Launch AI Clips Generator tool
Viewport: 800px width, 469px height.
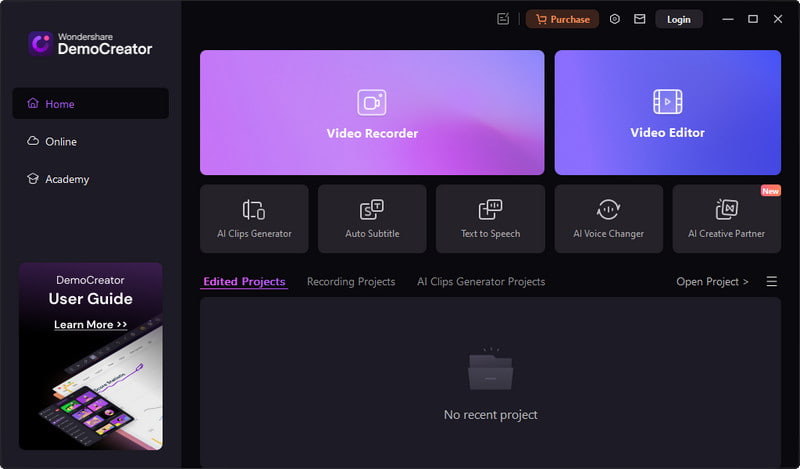coord(254,219)
